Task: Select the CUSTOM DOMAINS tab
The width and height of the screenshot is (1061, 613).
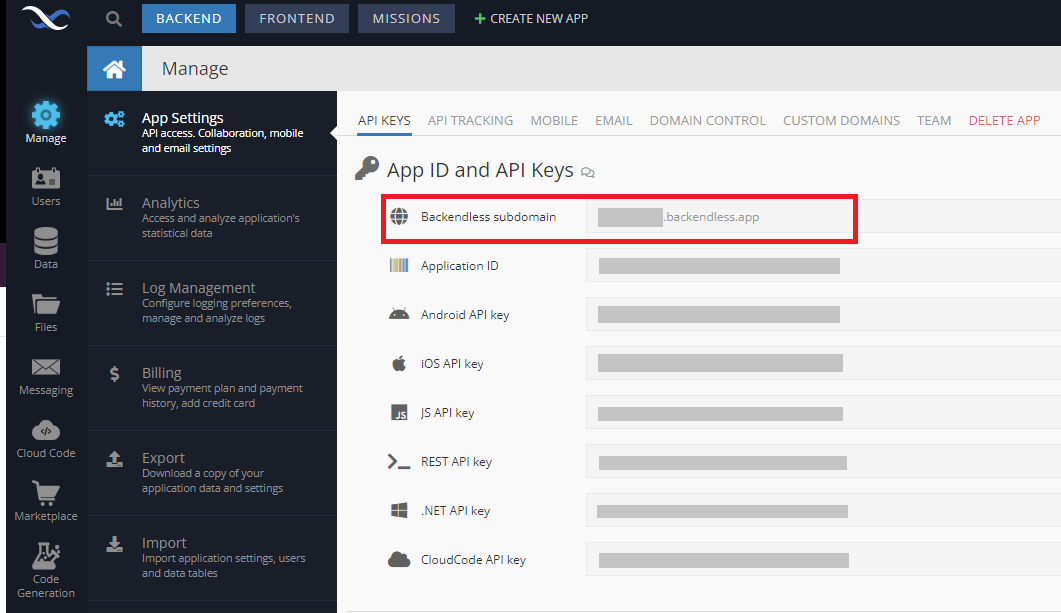Action: (x=841, y=120)
